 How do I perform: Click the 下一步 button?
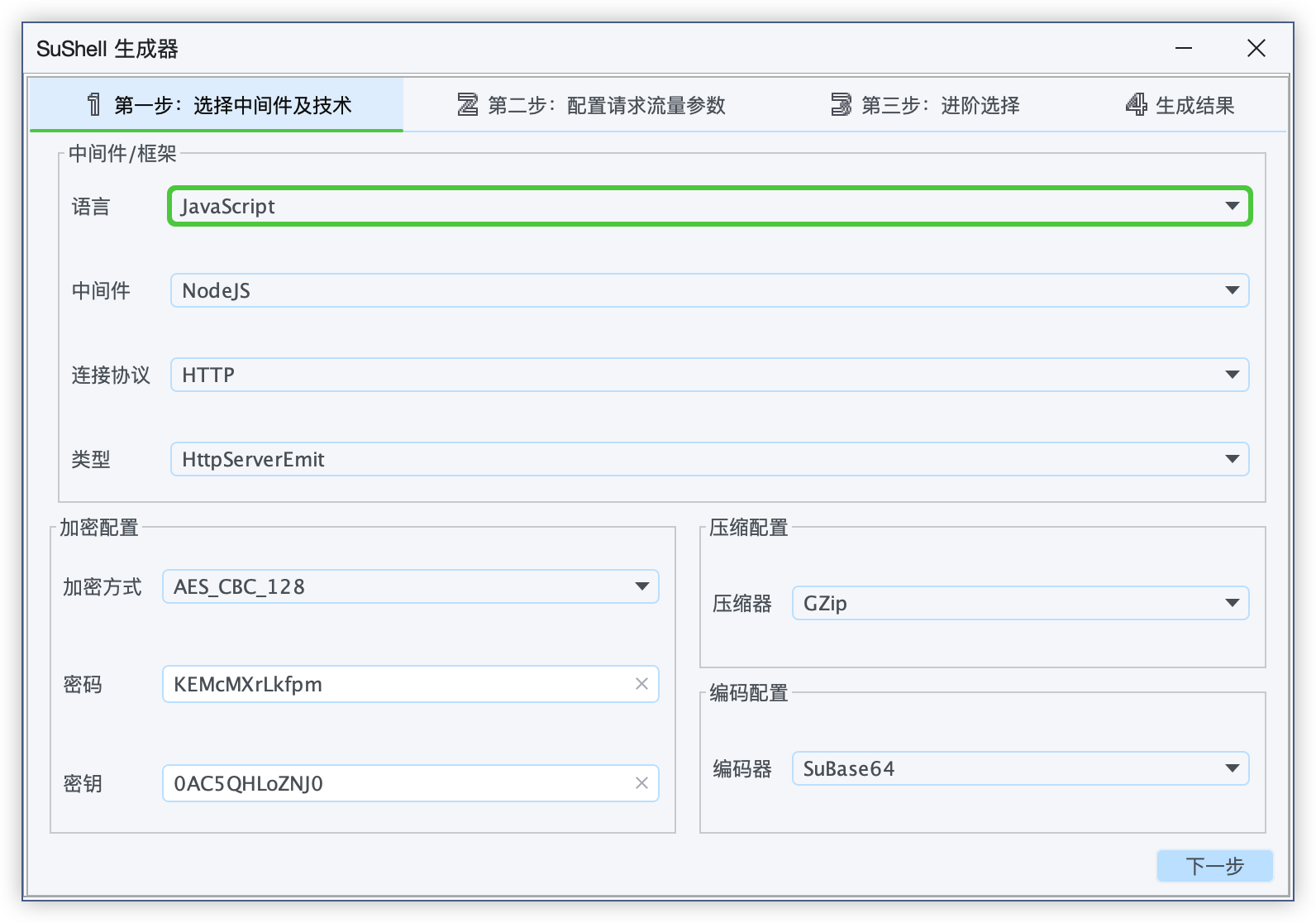[x=1214, y=866]
